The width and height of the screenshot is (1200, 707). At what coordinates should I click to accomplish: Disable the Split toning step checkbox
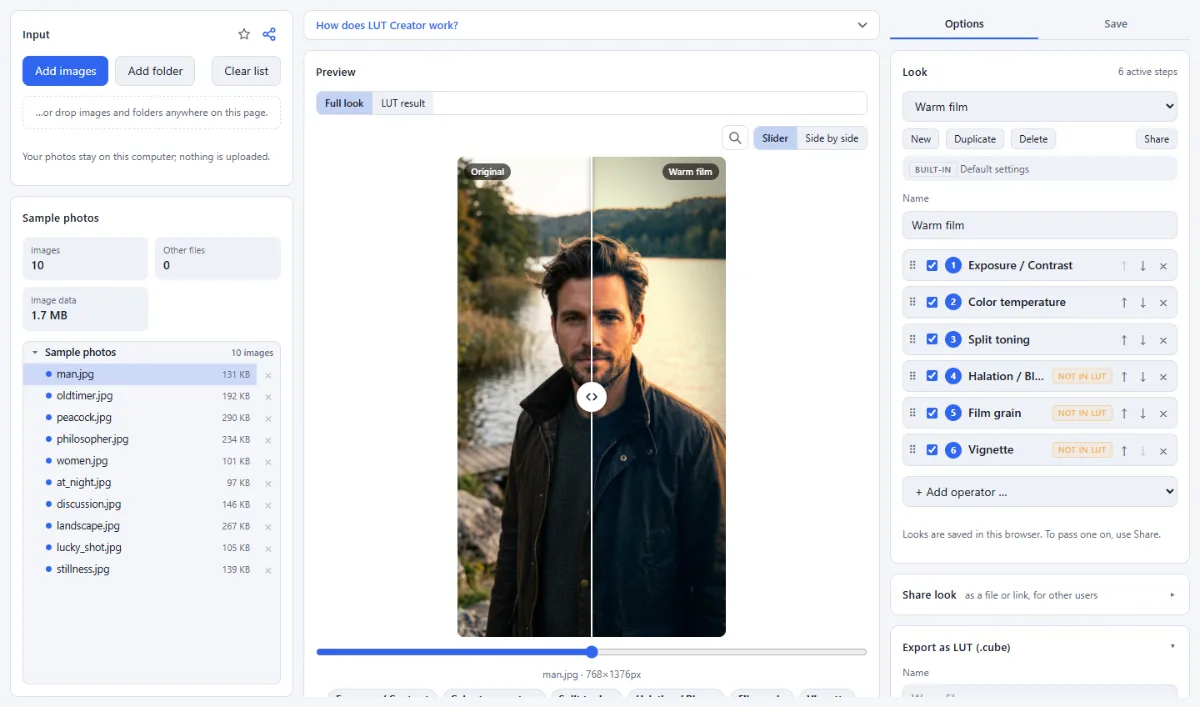pyautogui.click(x=932, y=340)
